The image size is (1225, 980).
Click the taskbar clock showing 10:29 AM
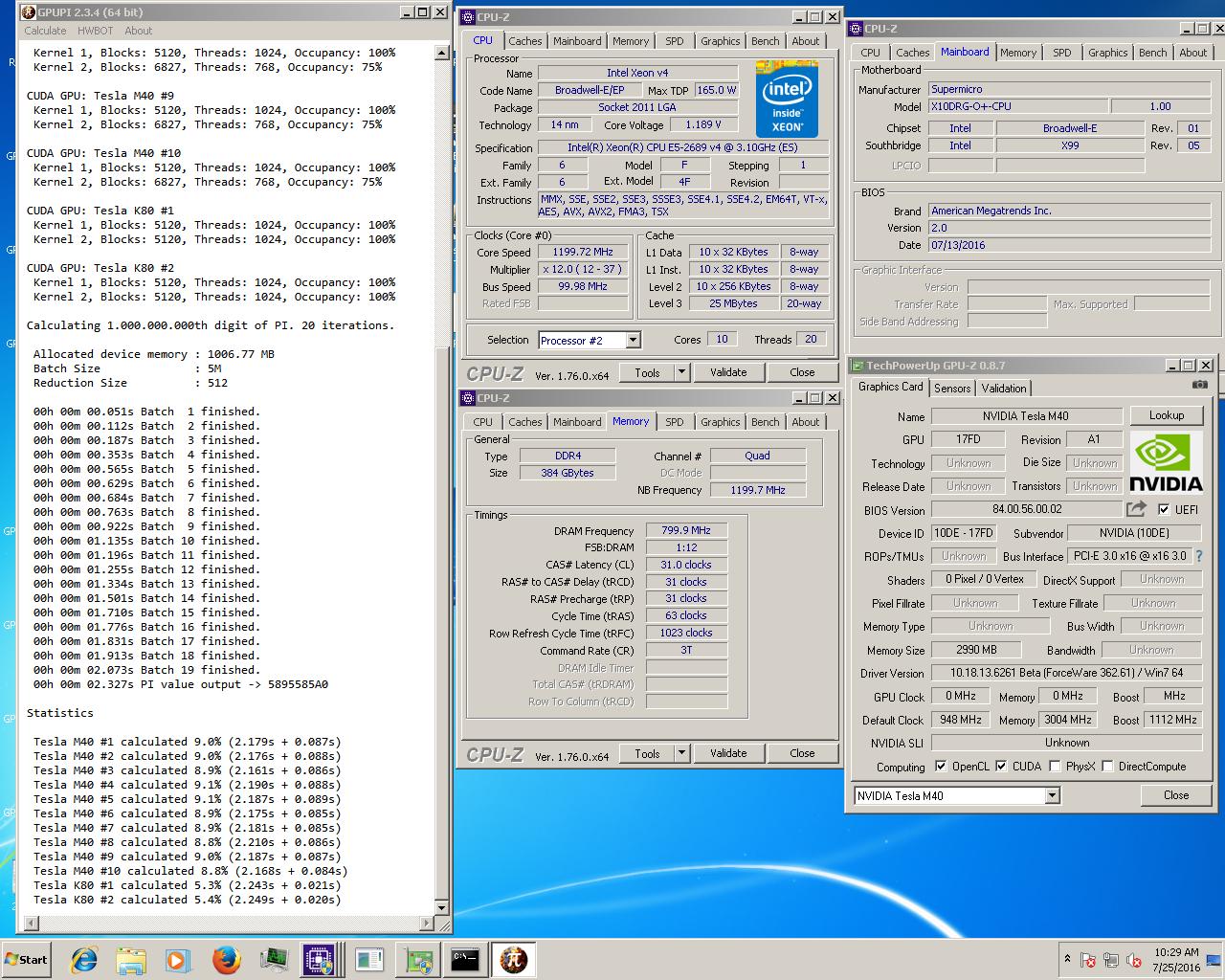coord(1176,960)
